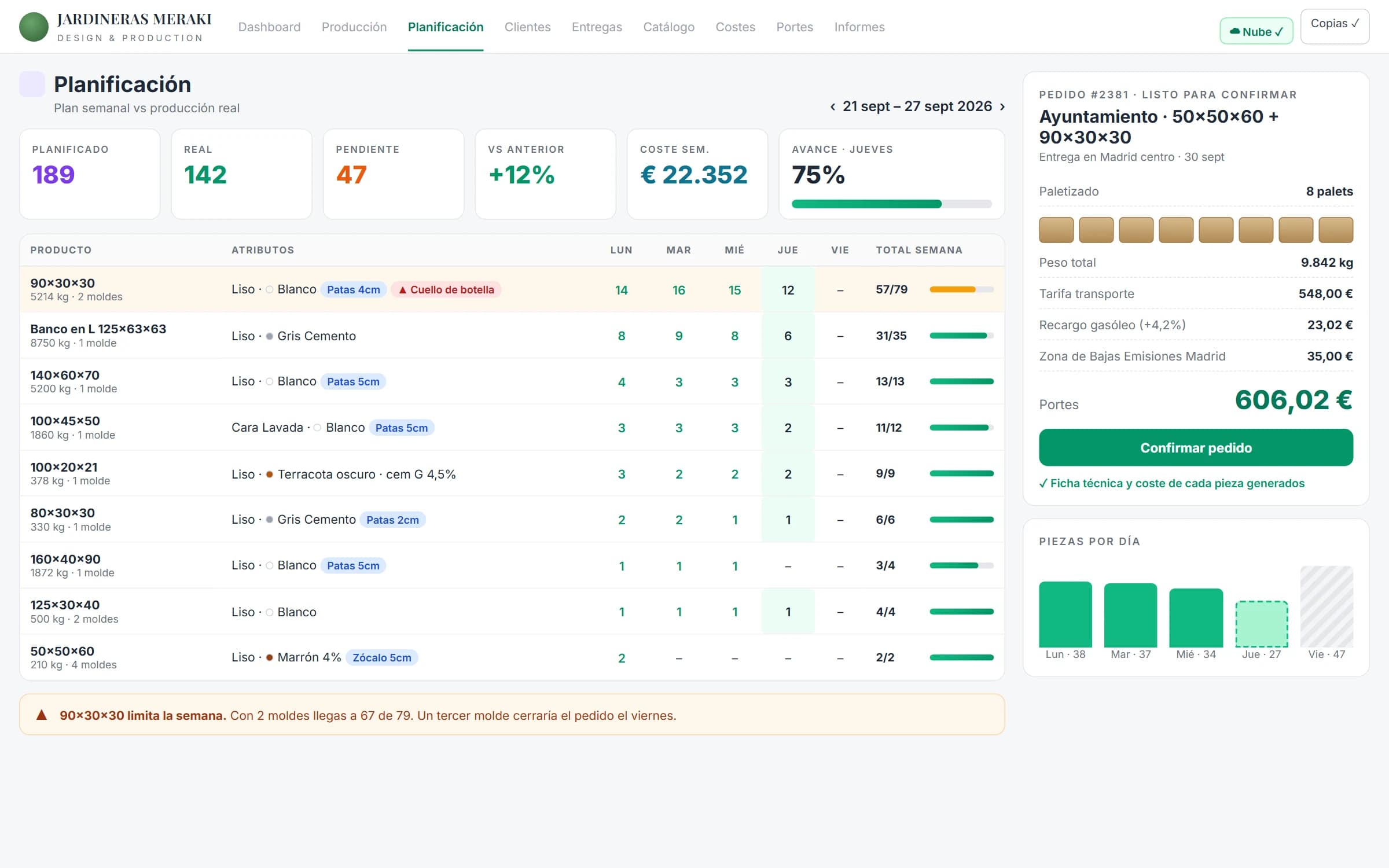This screenshot has height=868, width=1389.
Task: Click the Pendiente 47 card
Action: coord(394,174)
